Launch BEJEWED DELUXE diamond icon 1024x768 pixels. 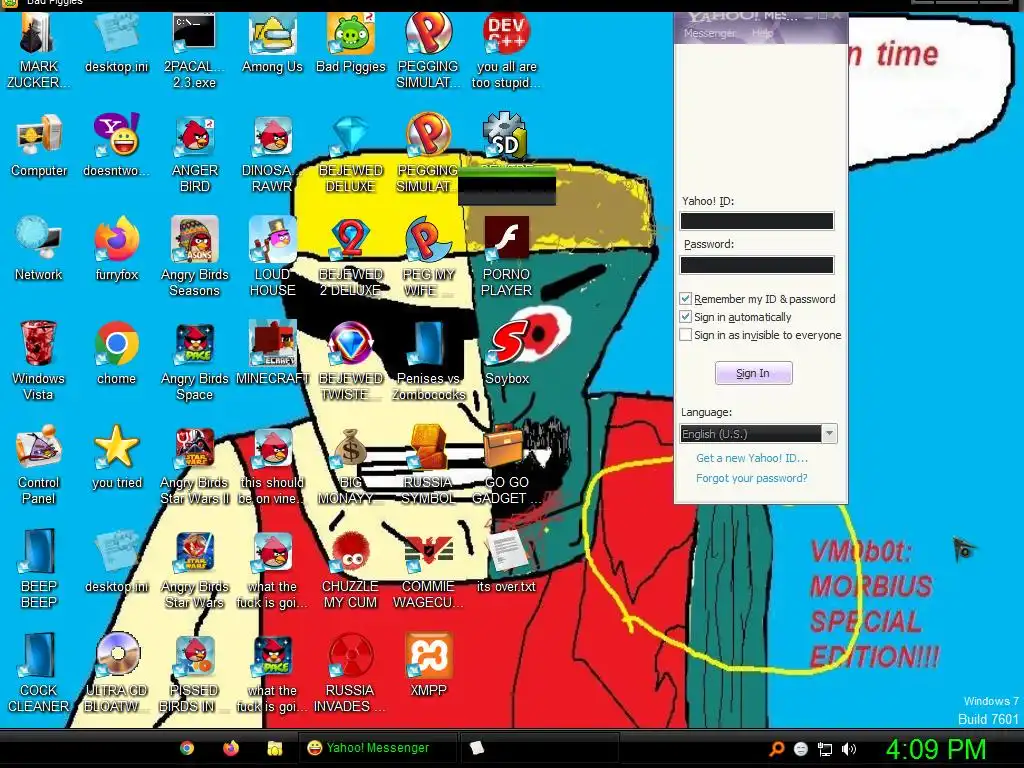point(351,154)
